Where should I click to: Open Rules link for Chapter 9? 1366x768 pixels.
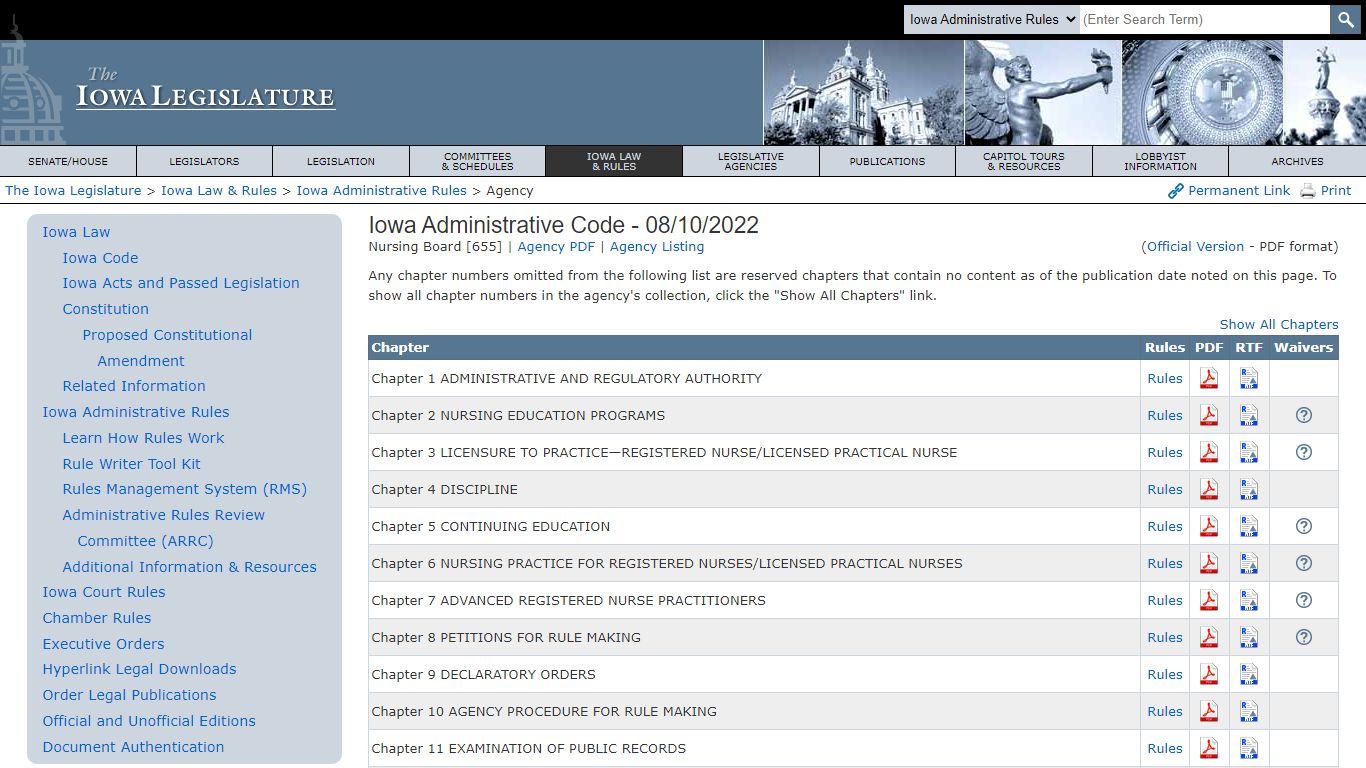(1165, 674)
